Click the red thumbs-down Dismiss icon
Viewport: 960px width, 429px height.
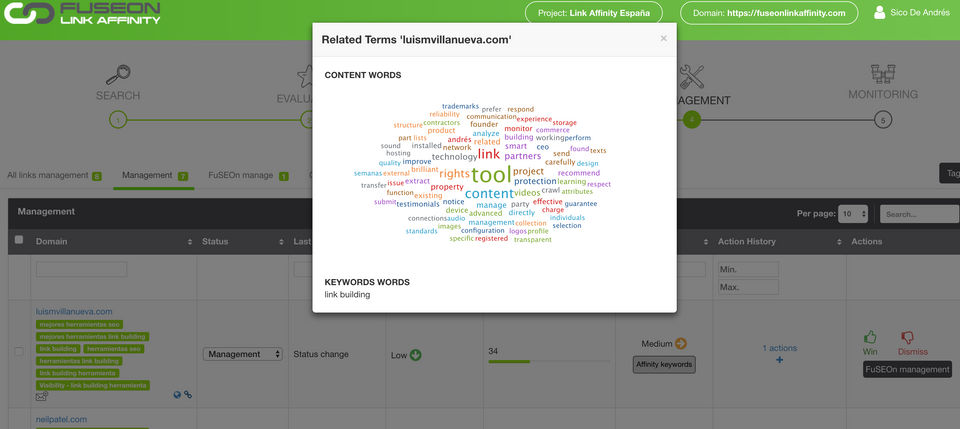[907, 337]
